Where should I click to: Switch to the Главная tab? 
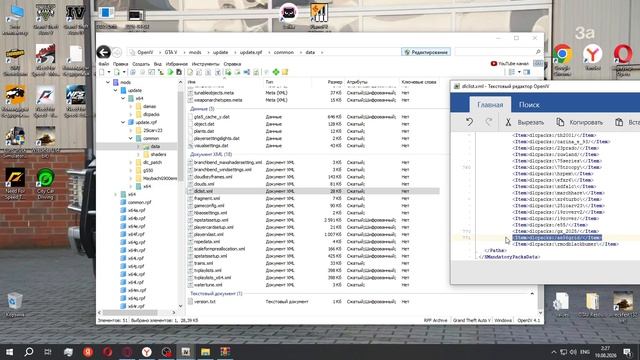[x=490, y=105]
